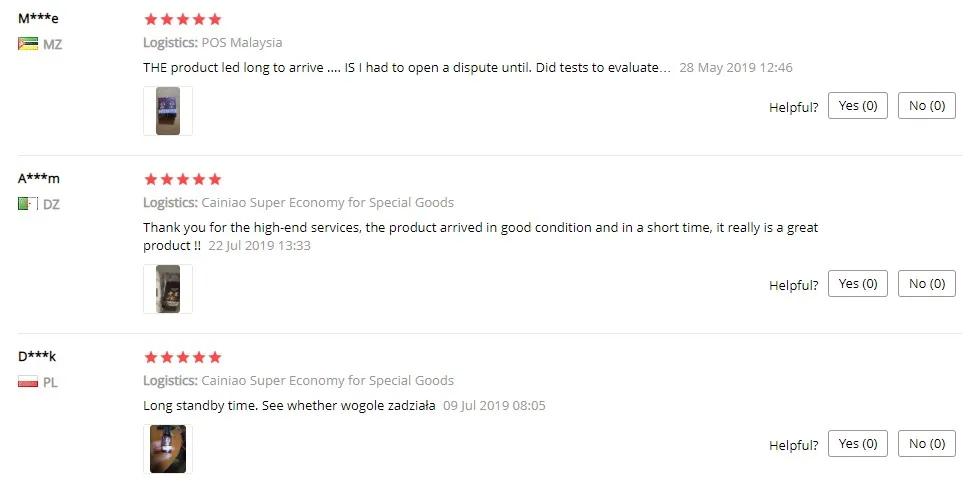Click the Algeria flag icon beside DZ

pyautogui.click(x=28, y=204)
